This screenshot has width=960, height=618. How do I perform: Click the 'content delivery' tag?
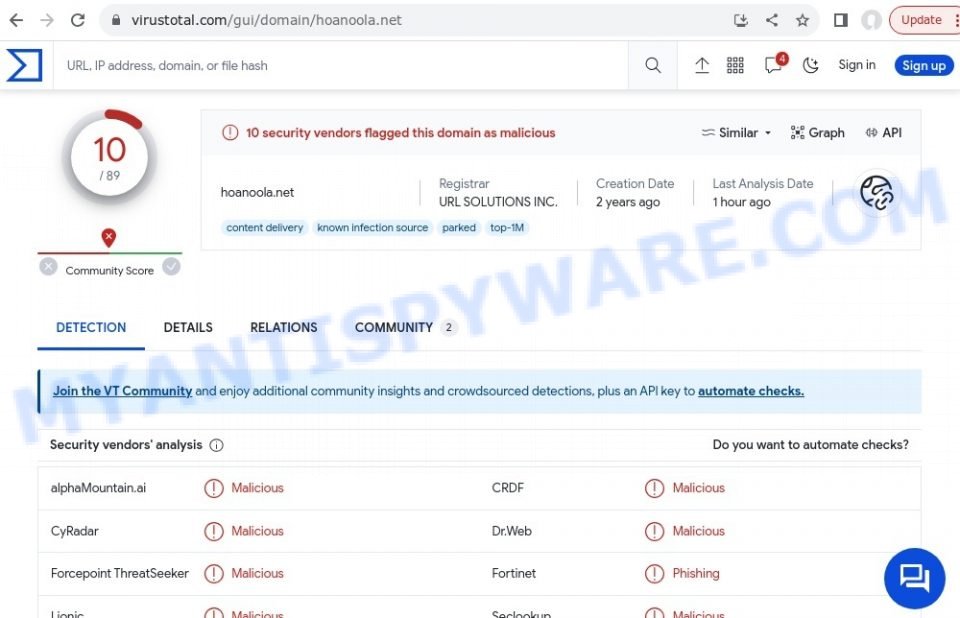click(264, 227)
